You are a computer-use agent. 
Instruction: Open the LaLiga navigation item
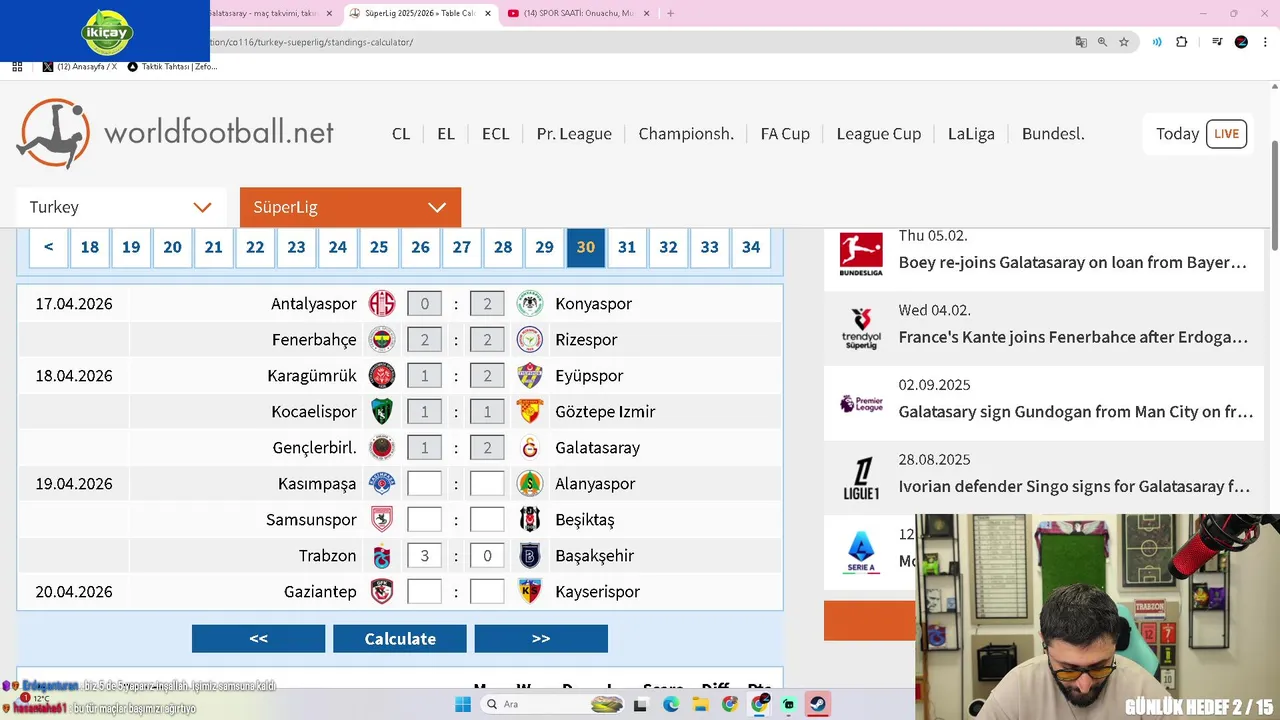click(971, 133)
